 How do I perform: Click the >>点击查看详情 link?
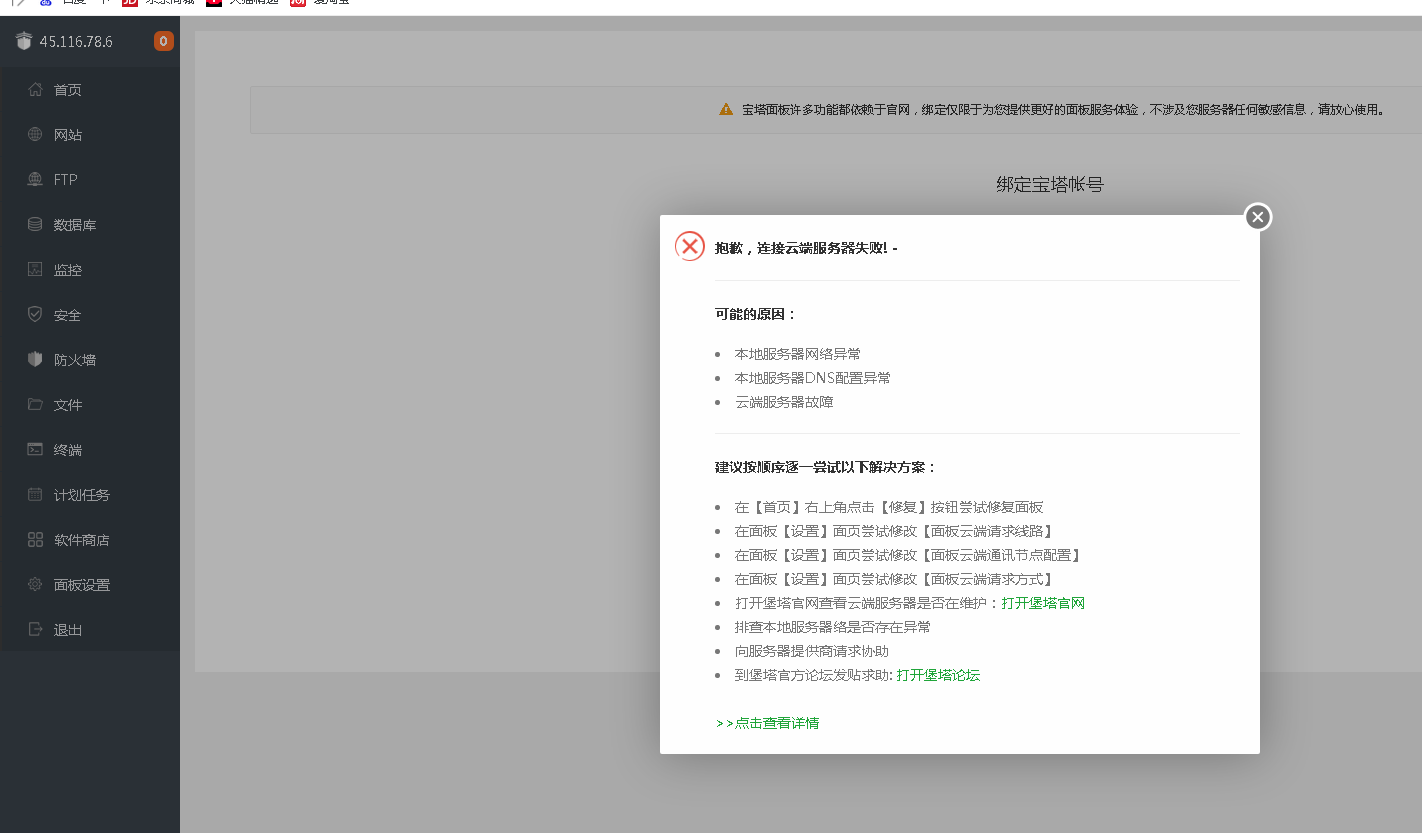(768, 723)
